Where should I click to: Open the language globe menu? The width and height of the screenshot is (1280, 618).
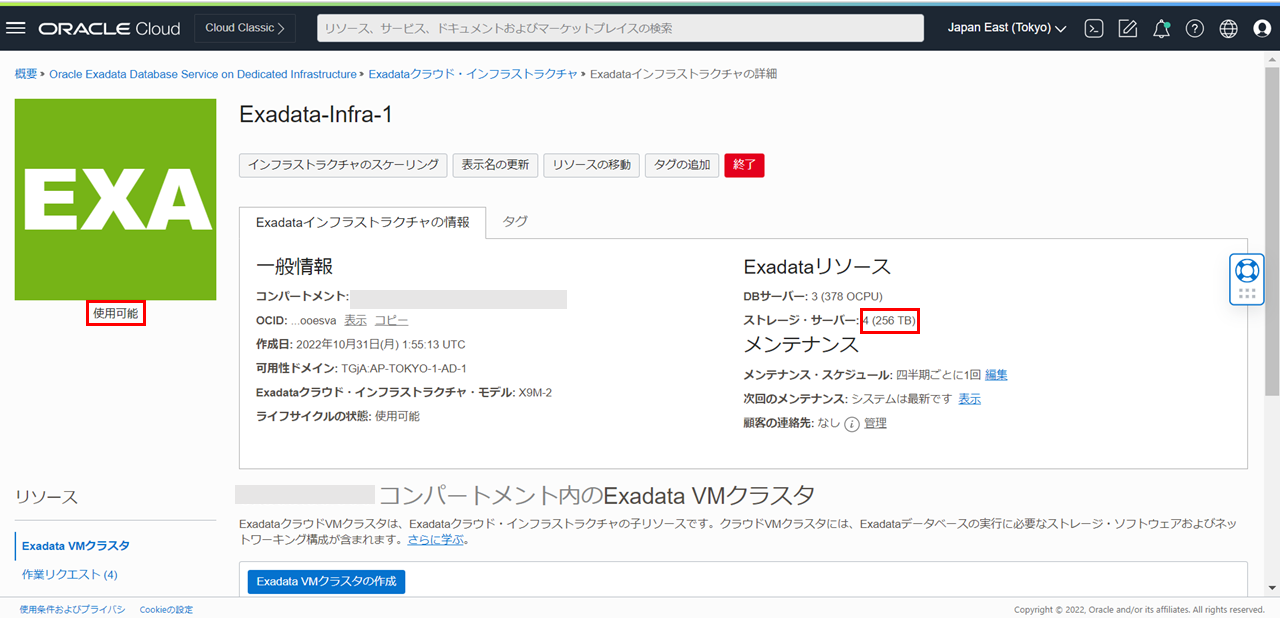point(1229,28)
